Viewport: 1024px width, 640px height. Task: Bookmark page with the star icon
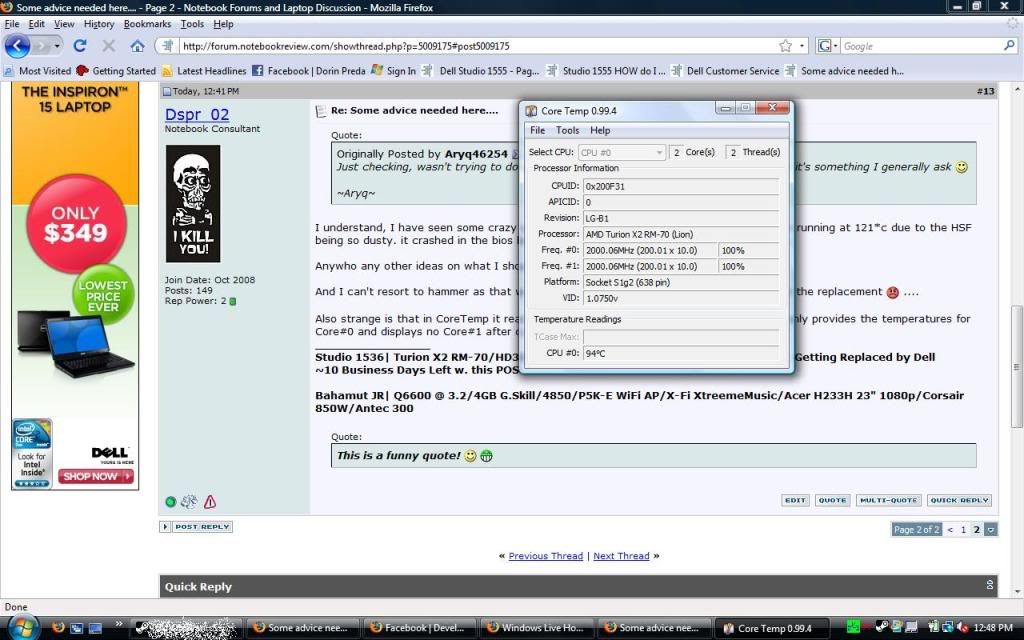[785, 46]
